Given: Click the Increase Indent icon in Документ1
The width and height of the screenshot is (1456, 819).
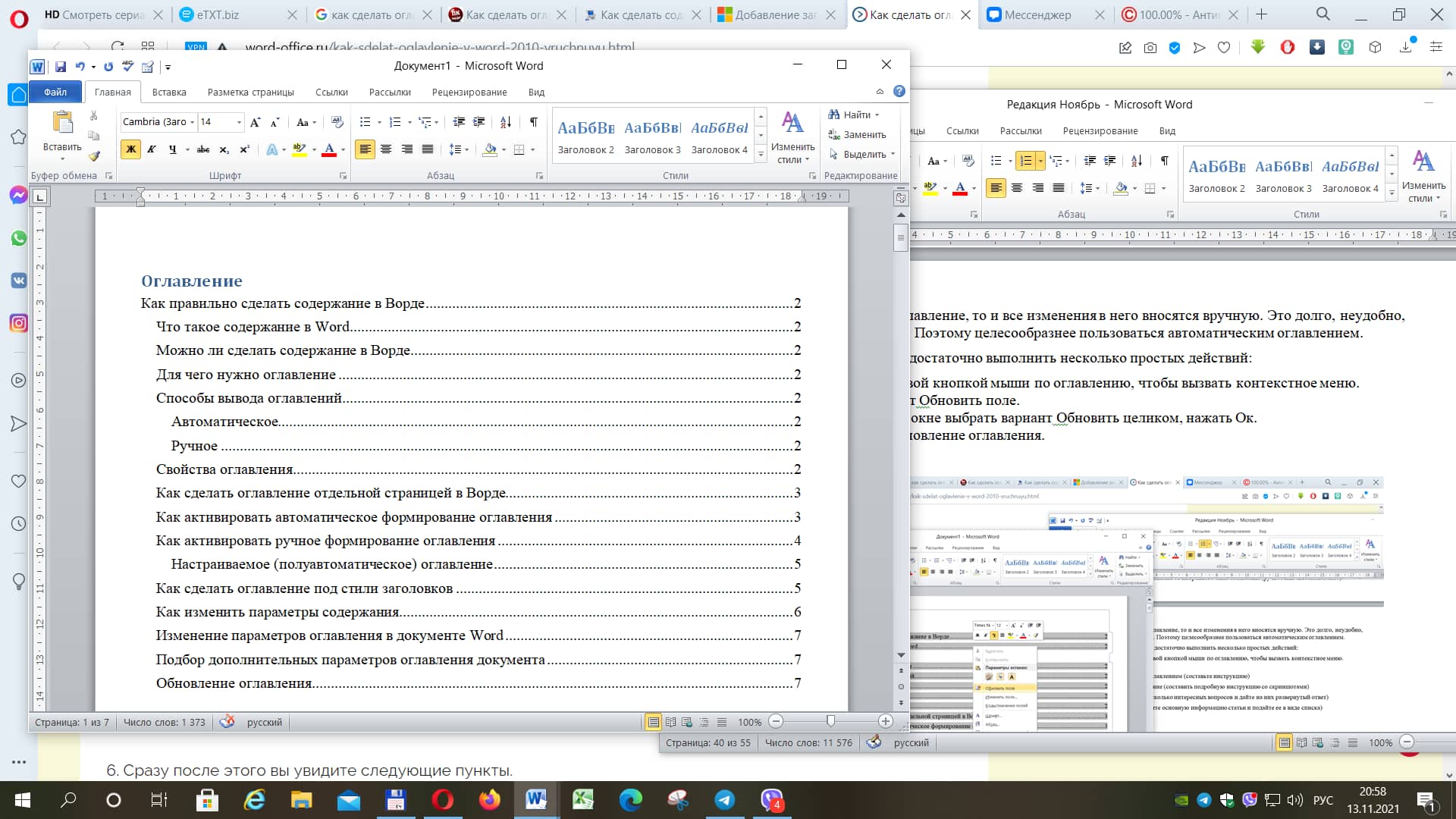Looking at the screenshot, I should (479, 122).
